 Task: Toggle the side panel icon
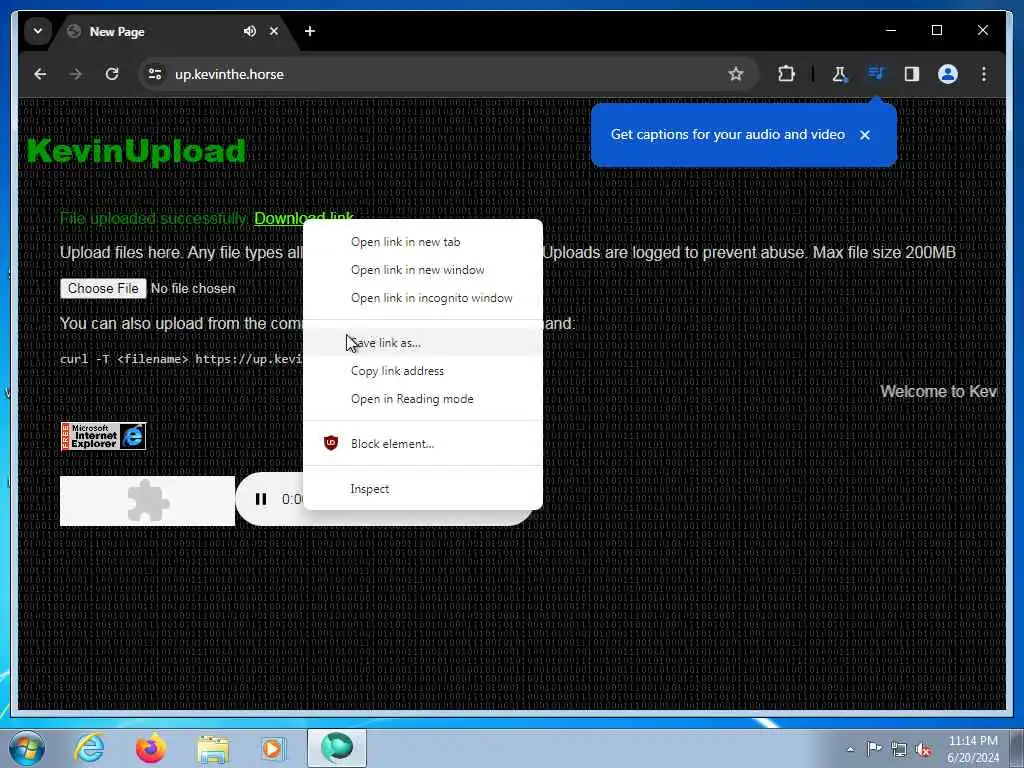[x=912, y=74]
